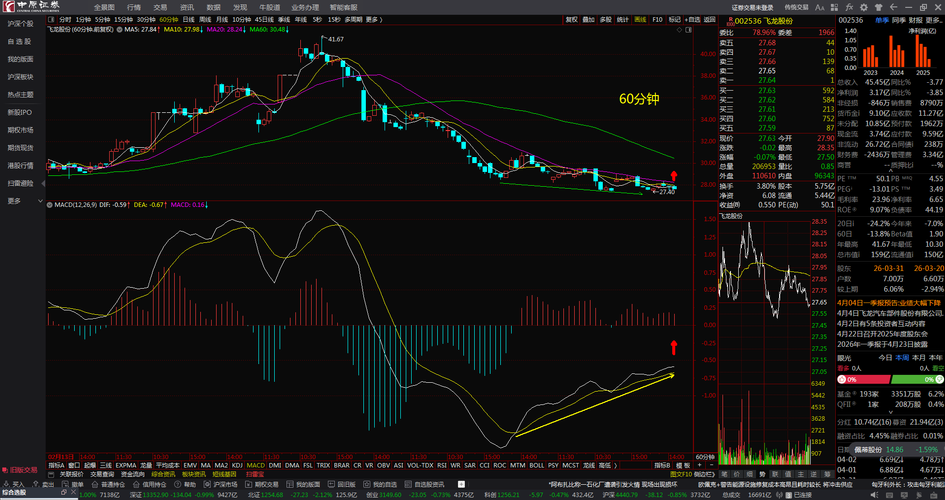
Task: Open the layout grid icon in title bar
Action: coord(834,7)
